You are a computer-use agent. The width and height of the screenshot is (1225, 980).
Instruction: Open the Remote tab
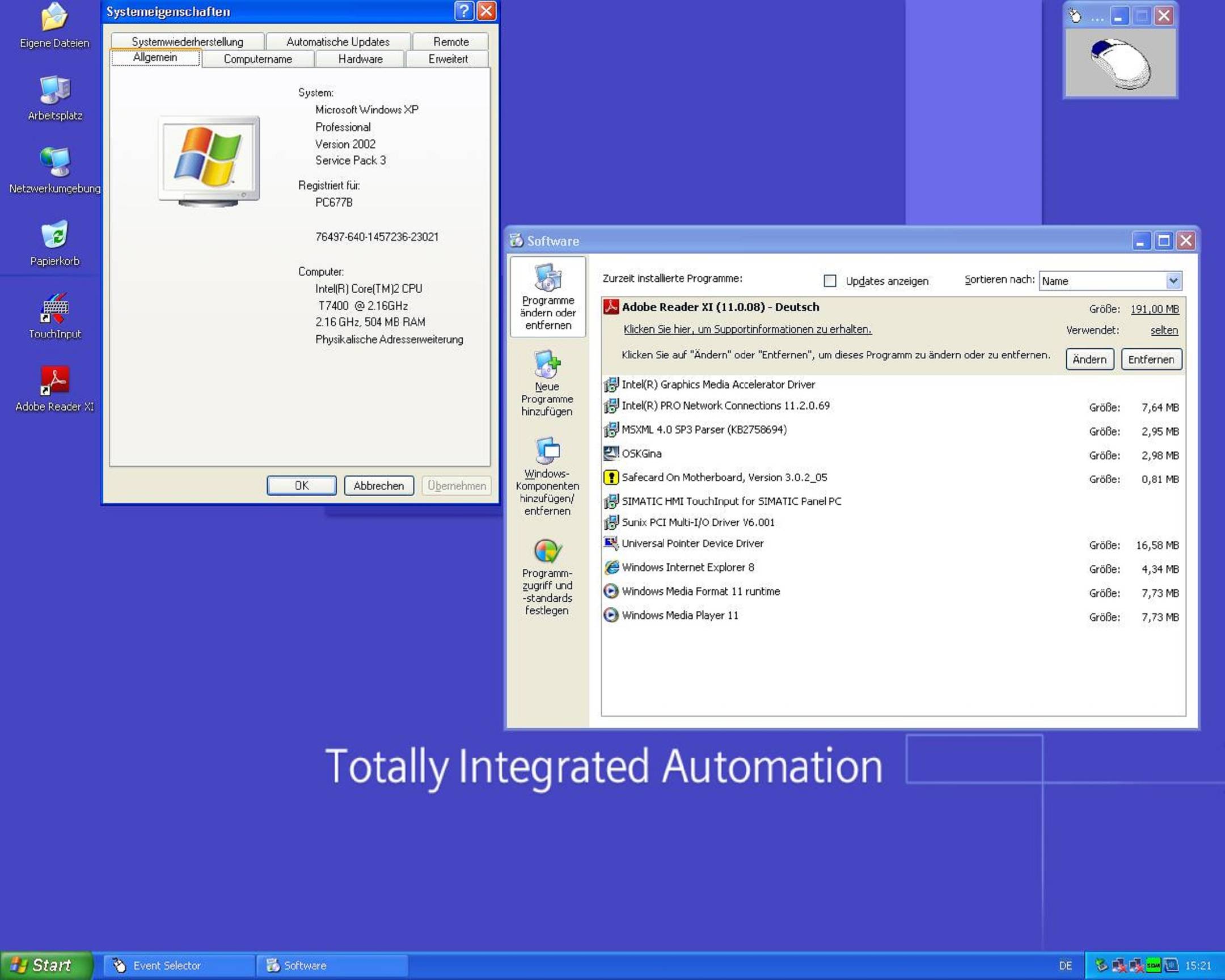point(450,41)
